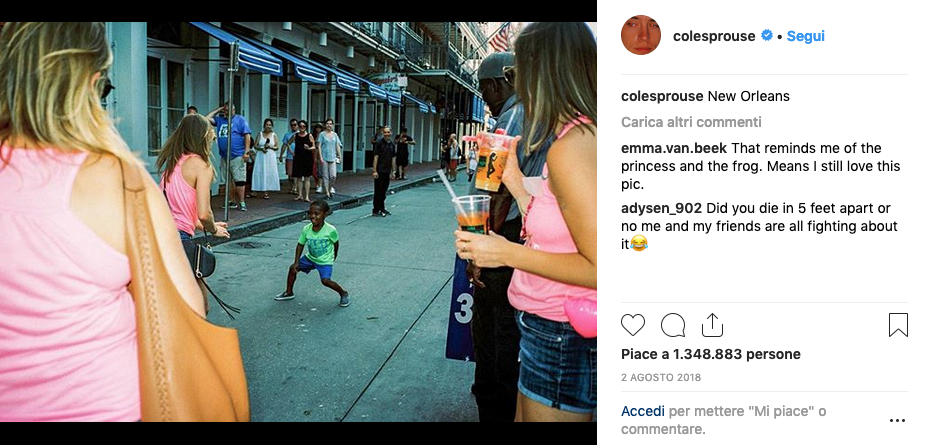Click colesprouse username in the caption
Screen dimensions: 930x445
(662, 96)
